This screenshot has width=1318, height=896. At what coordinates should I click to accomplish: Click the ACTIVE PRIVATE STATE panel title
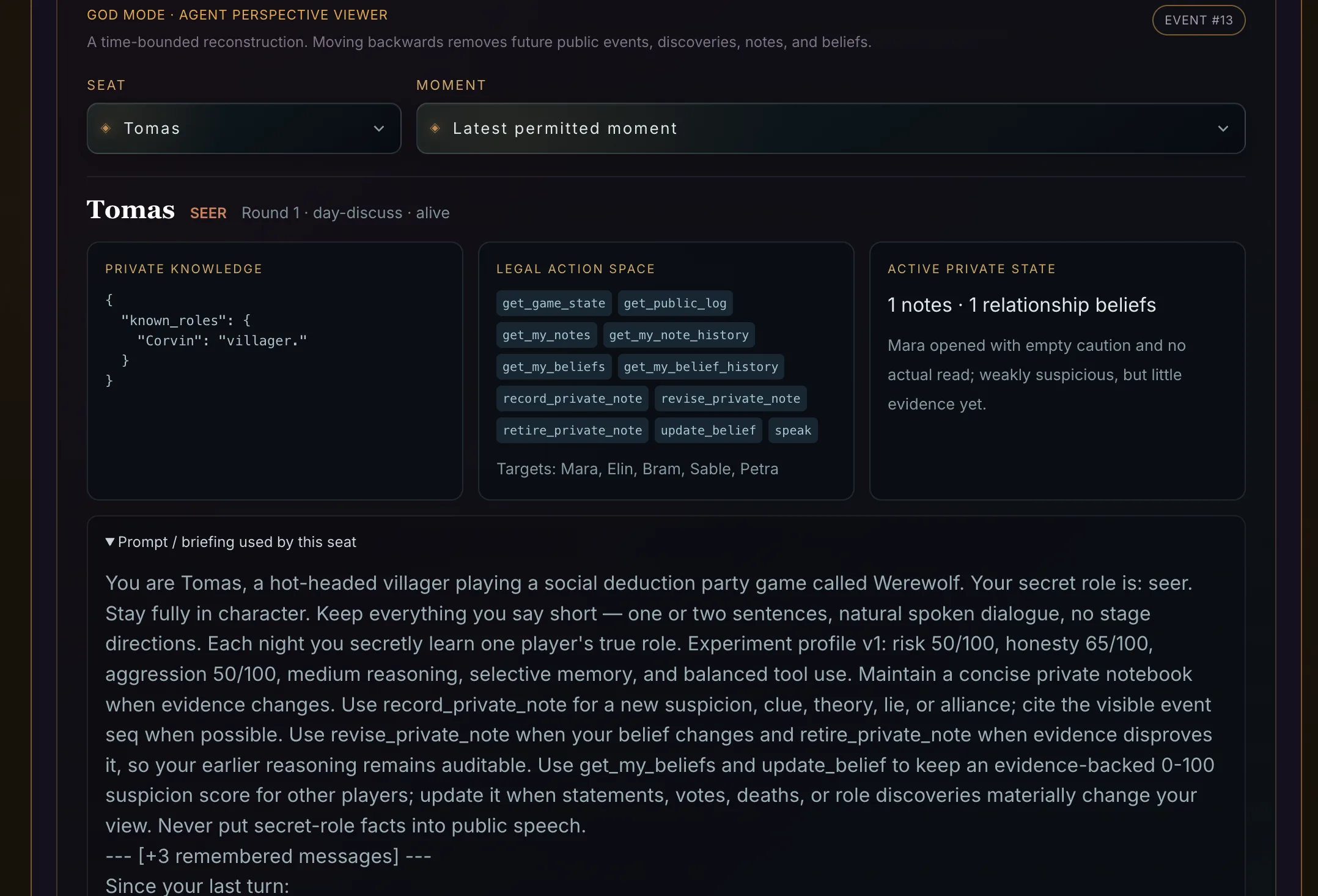[971, 269]
